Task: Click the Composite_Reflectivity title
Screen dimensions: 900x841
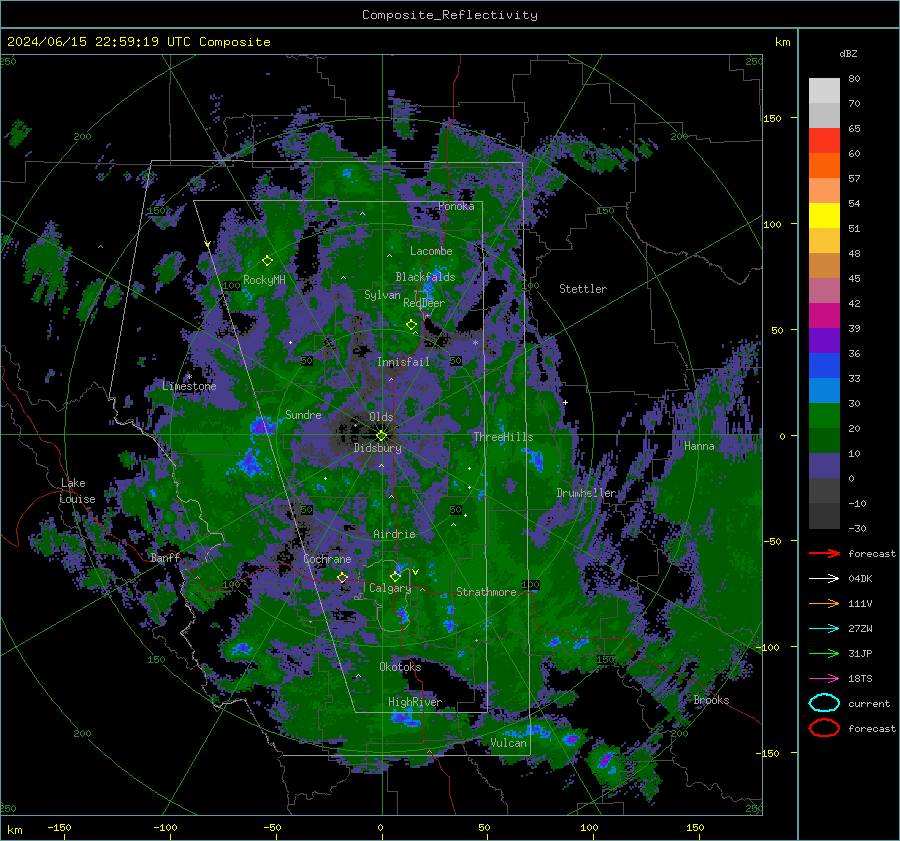Action: pos(450,15)
